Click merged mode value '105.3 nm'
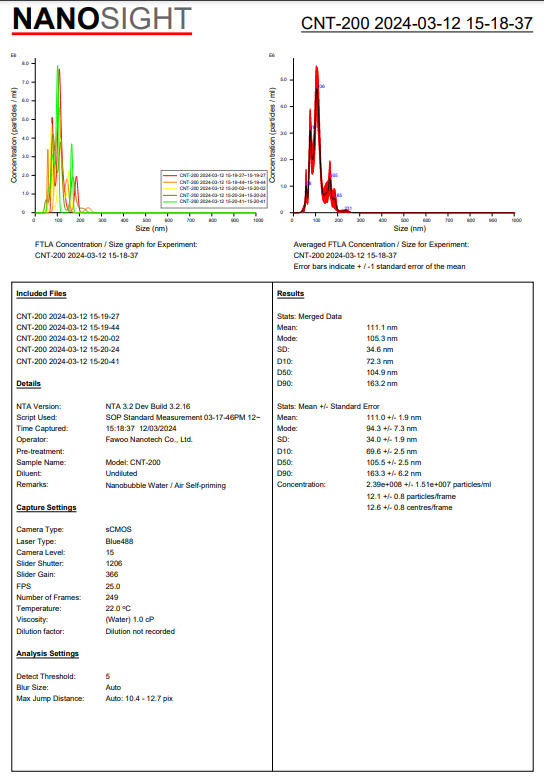Image resolution: width=544 pixels, height=783 pixels. pos(382,338)
